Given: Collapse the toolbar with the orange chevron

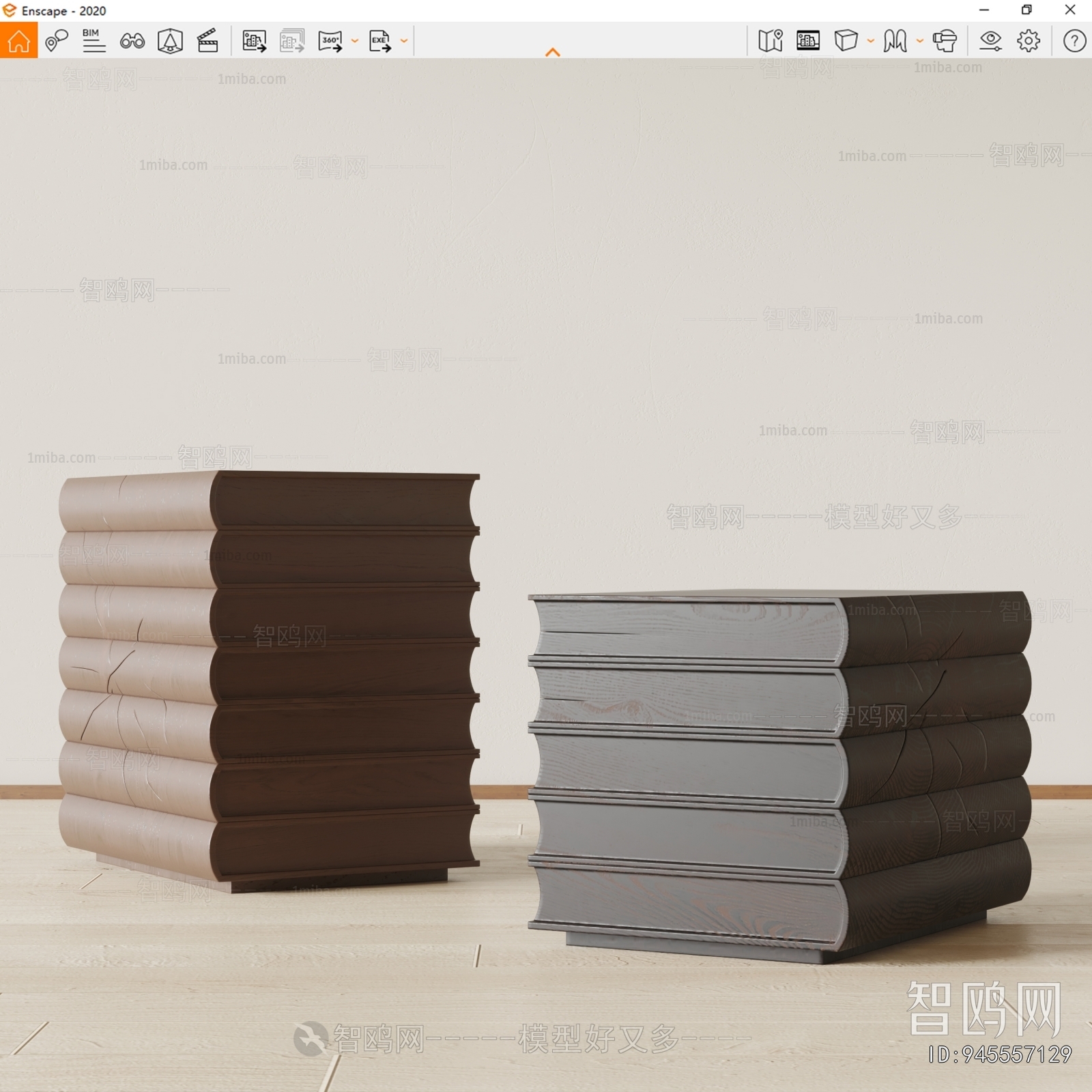Looking at the screenshot, I should pyautogui.click(x=553, y=52).
